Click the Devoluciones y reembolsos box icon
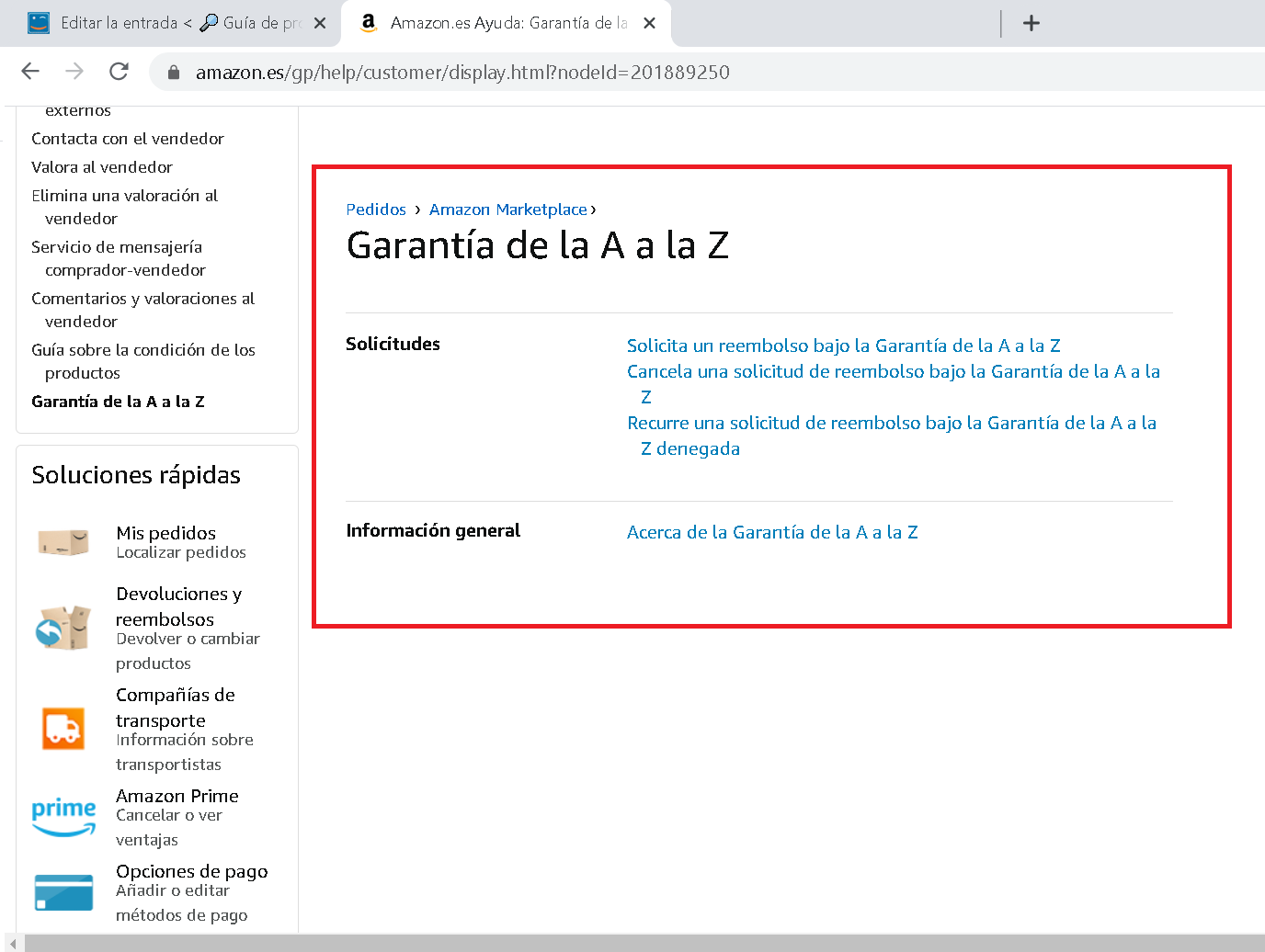This screenshot has height=952, width=1265. pyautogui.click(x=63, y=628)
